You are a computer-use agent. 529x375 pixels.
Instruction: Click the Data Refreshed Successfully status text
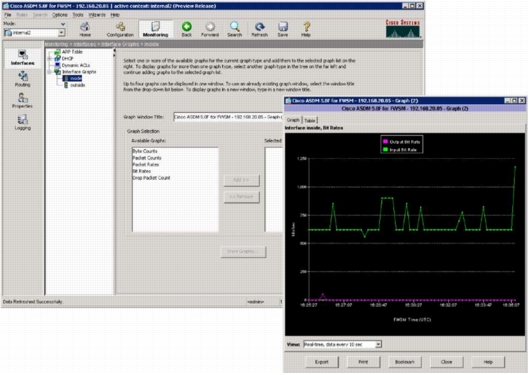[x=33, y=302]
